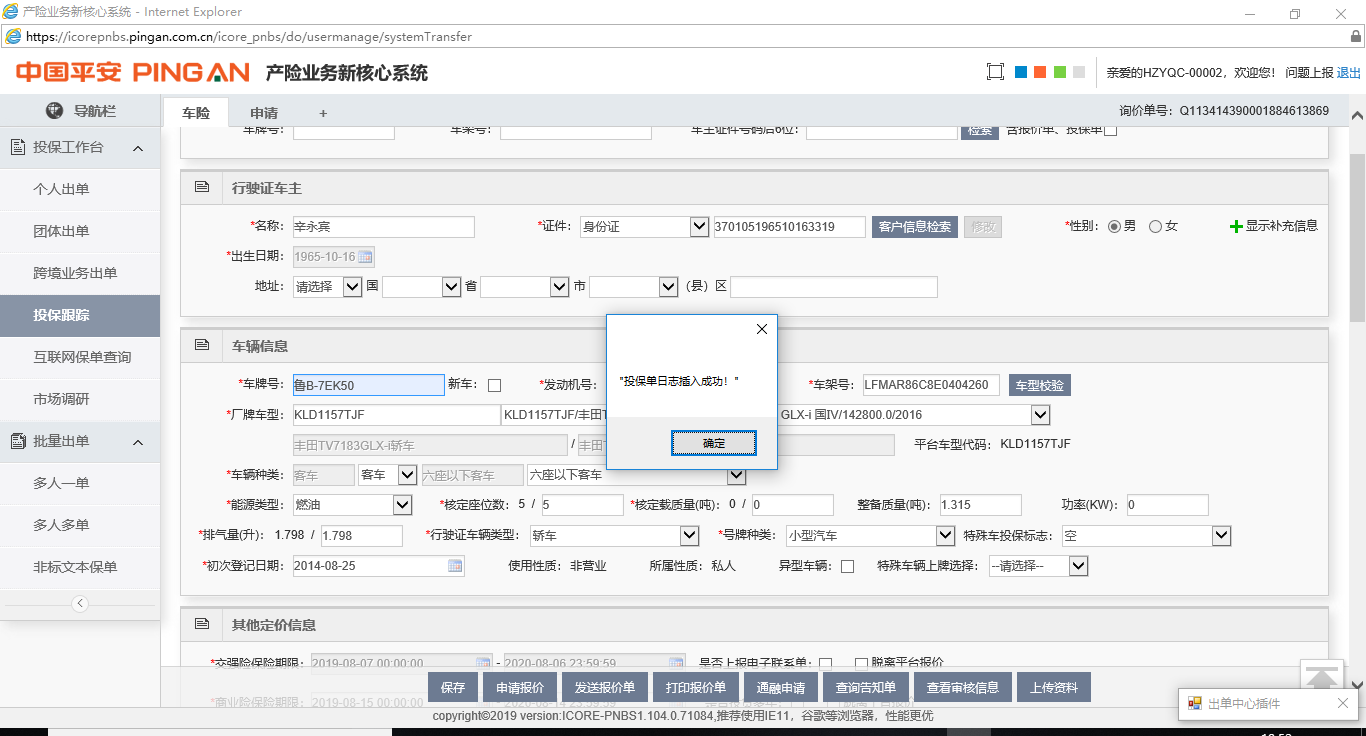This screenshot has width=1366, height=736.
Task: Click the navigation bar compass icon
Action: coord(54,111)
